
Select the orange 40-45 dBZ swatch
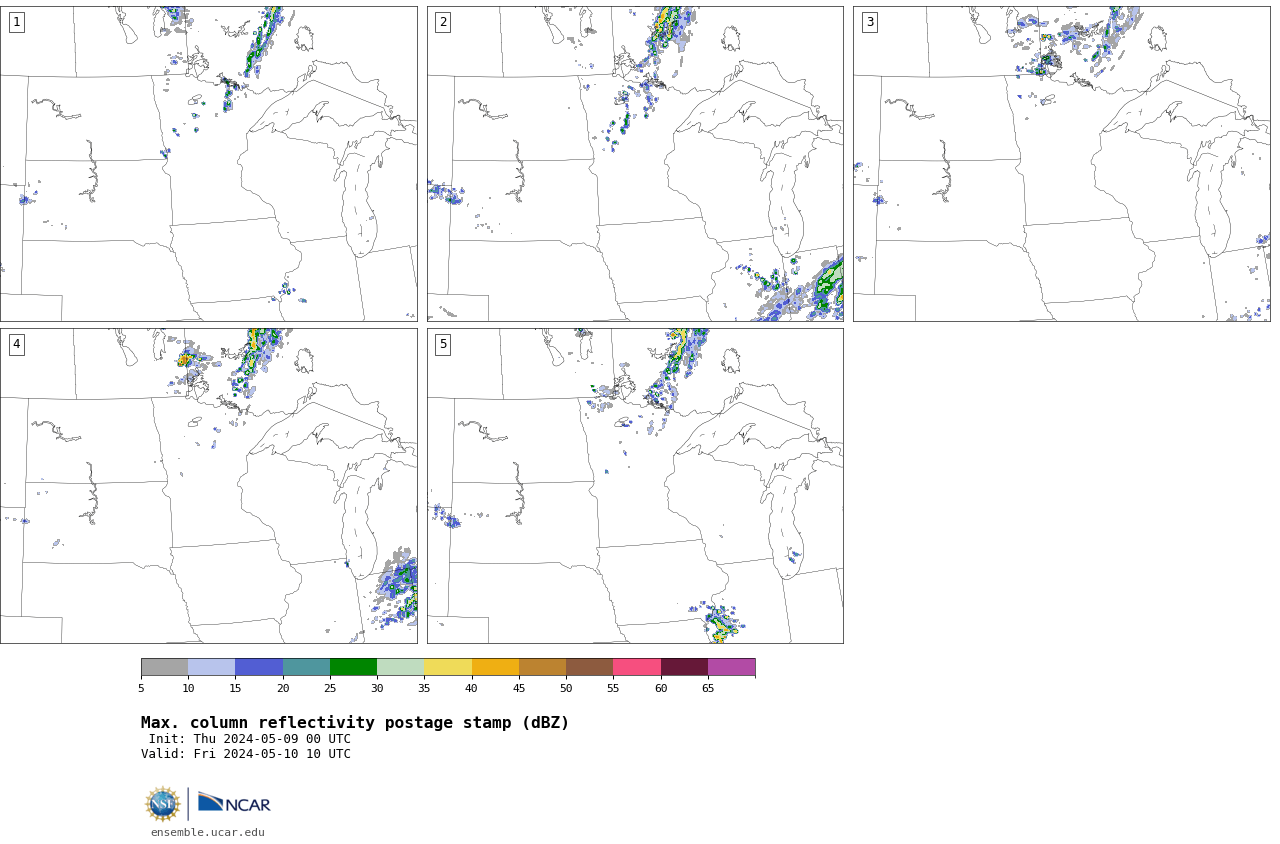point(495,667)
